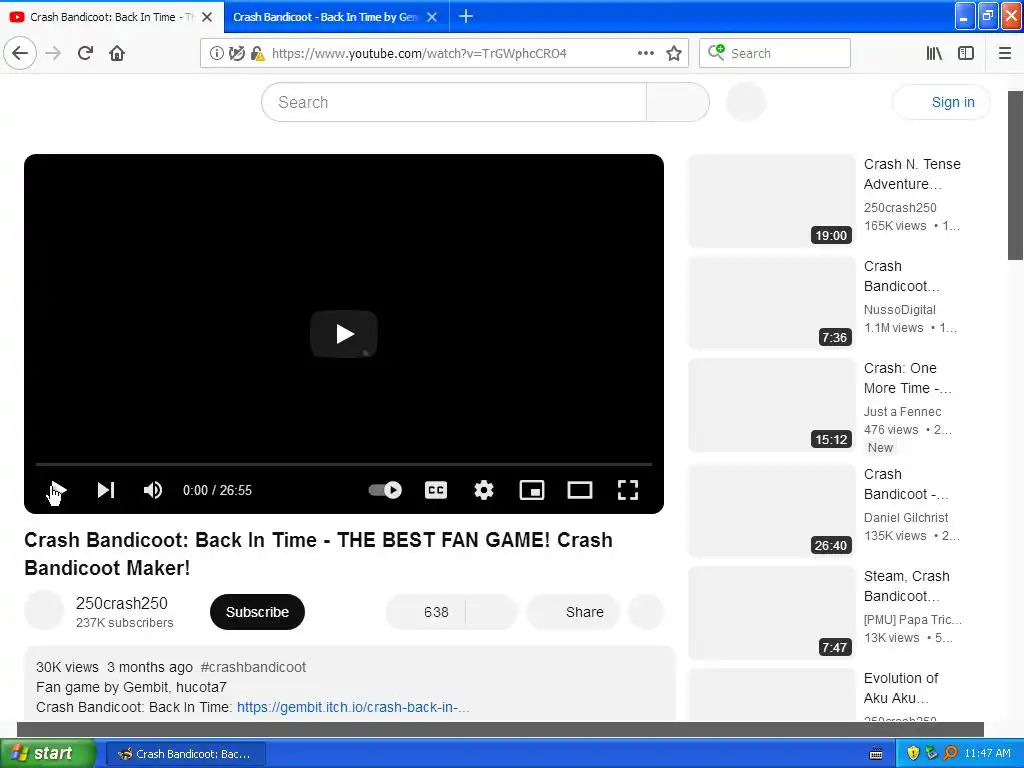The height and width of the screenshot is (768, 1024).
Task: Open the Firefox hamburger menu
Action: click(x=1004, y=53)
